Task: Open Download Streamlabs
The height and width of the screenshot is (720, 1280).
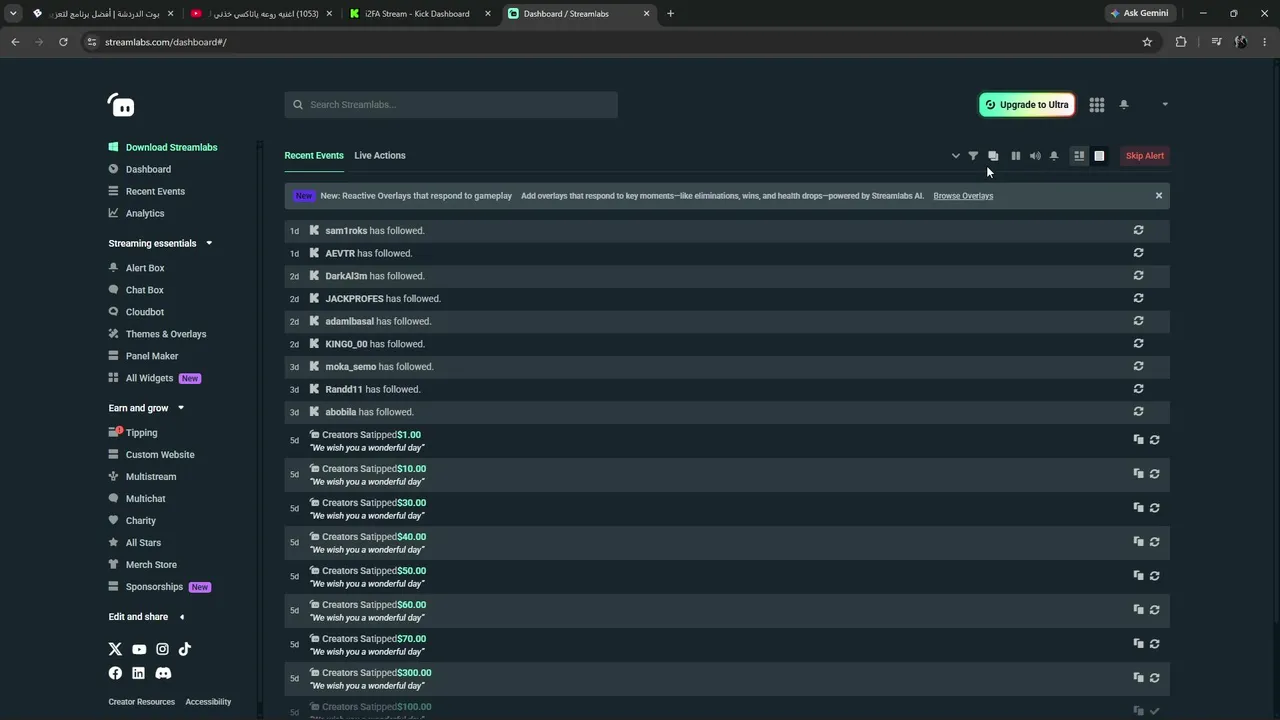Action: 163,147
